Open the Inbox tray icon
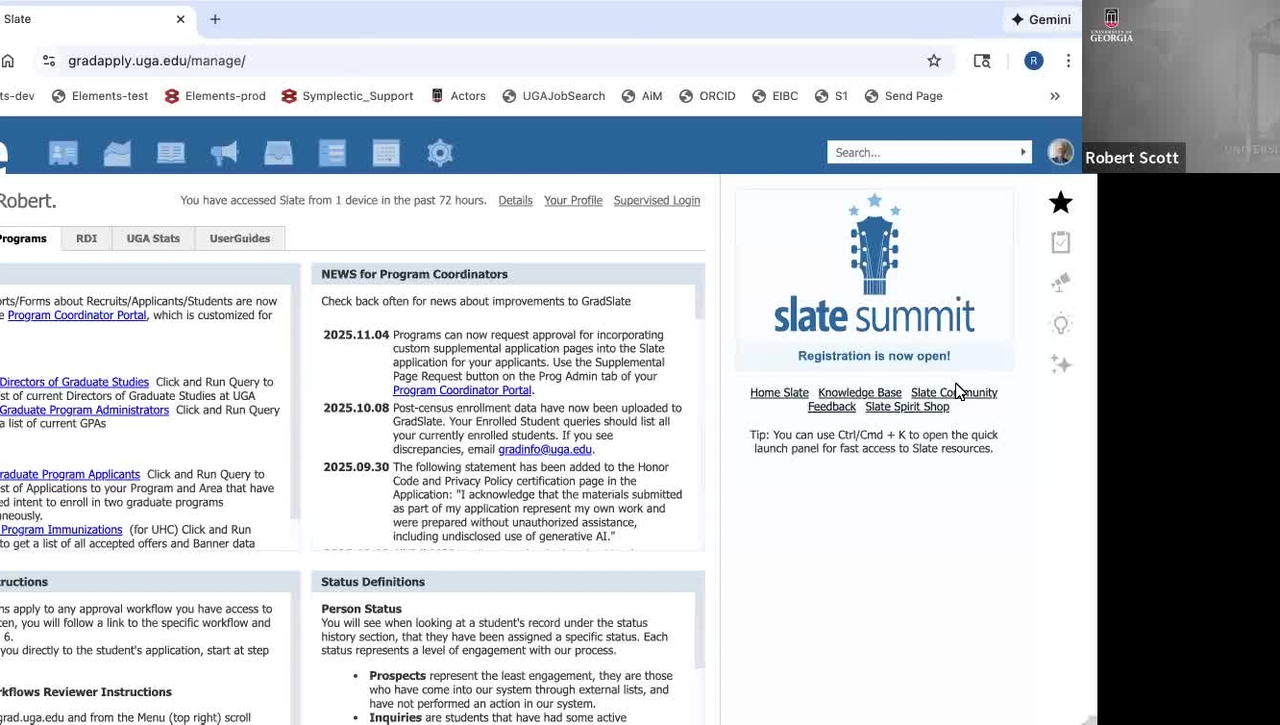The height and width of the screenshot is (725, 1280). click(x=278, y=153)
